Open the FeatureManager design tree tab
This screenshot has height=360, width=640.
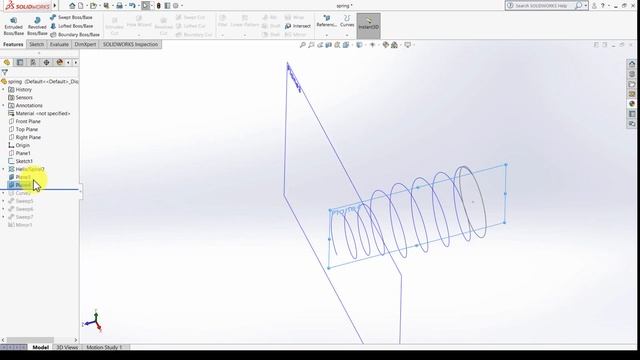point(7,62)
